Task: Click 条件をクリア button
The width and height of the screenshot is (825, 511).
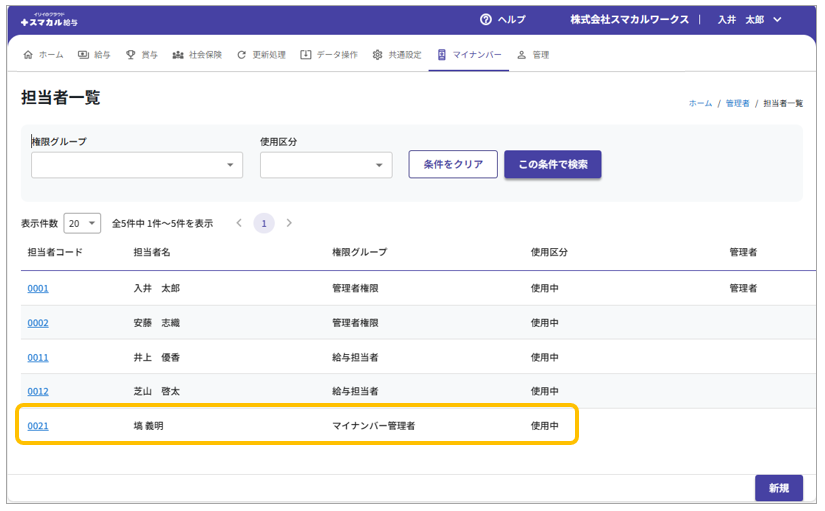Action: 453,165
